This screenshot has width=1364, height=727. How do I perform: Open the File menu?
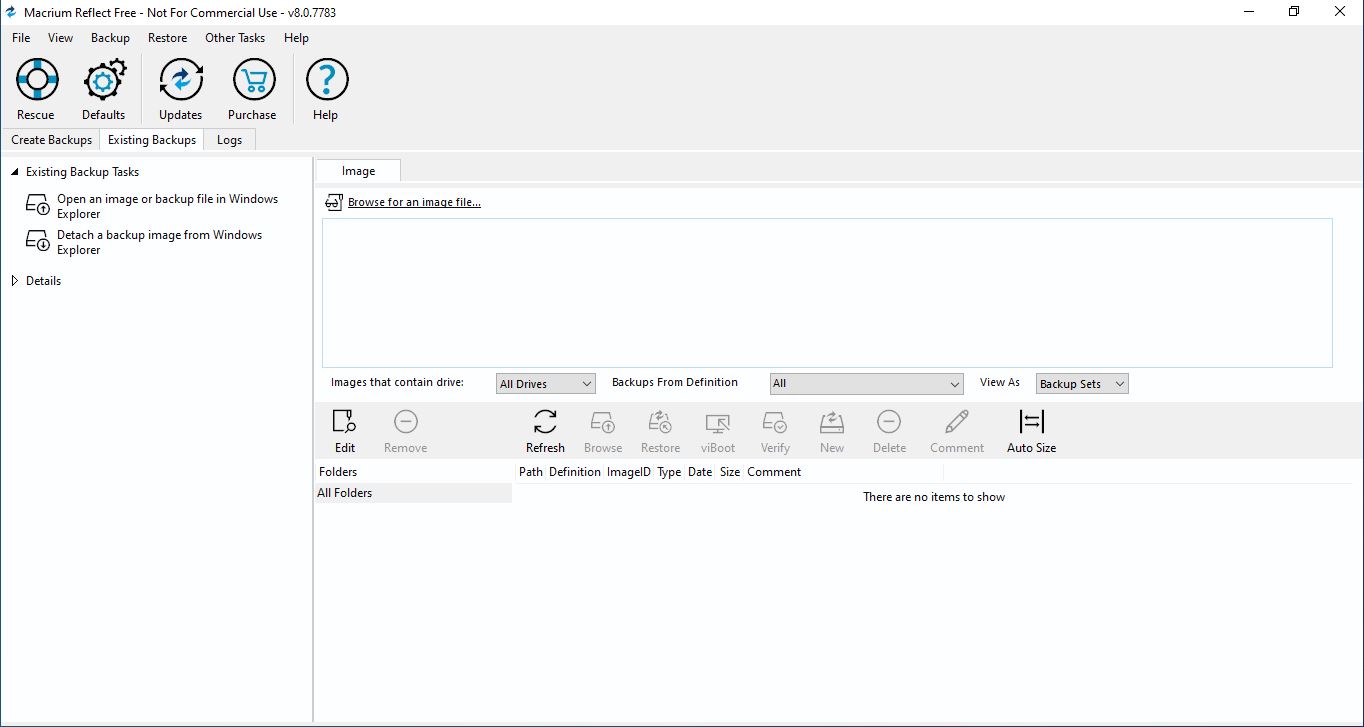[x=21, y=38]
